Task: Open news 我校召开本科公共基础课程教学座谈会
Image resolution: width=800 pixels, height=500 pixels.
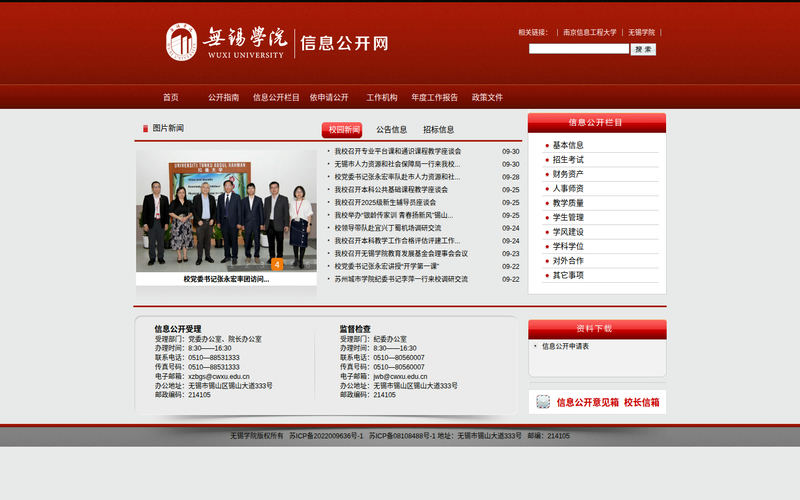Action: pos(391,190)
